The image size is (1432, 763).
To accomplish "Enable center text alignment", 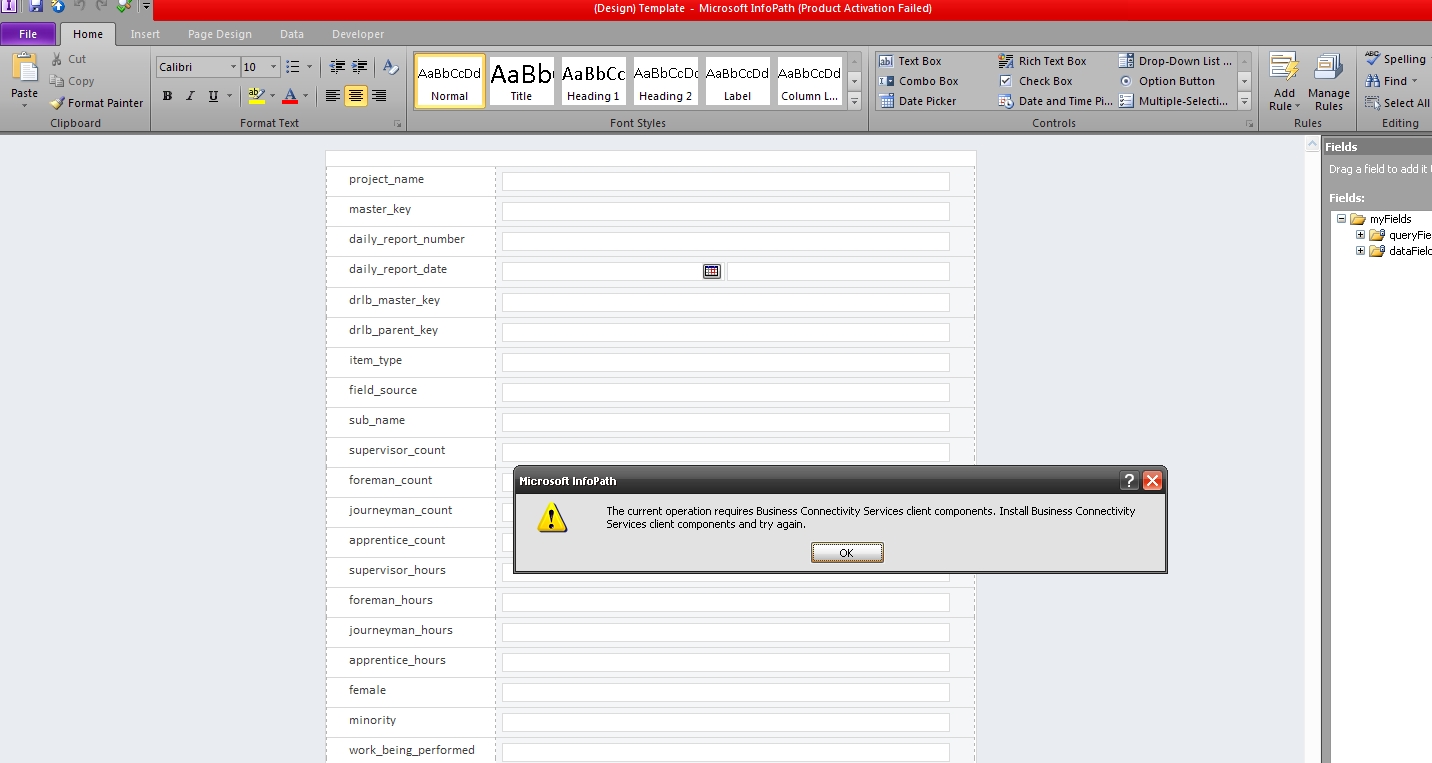I will pyautogui.click(x=355, y=95).
